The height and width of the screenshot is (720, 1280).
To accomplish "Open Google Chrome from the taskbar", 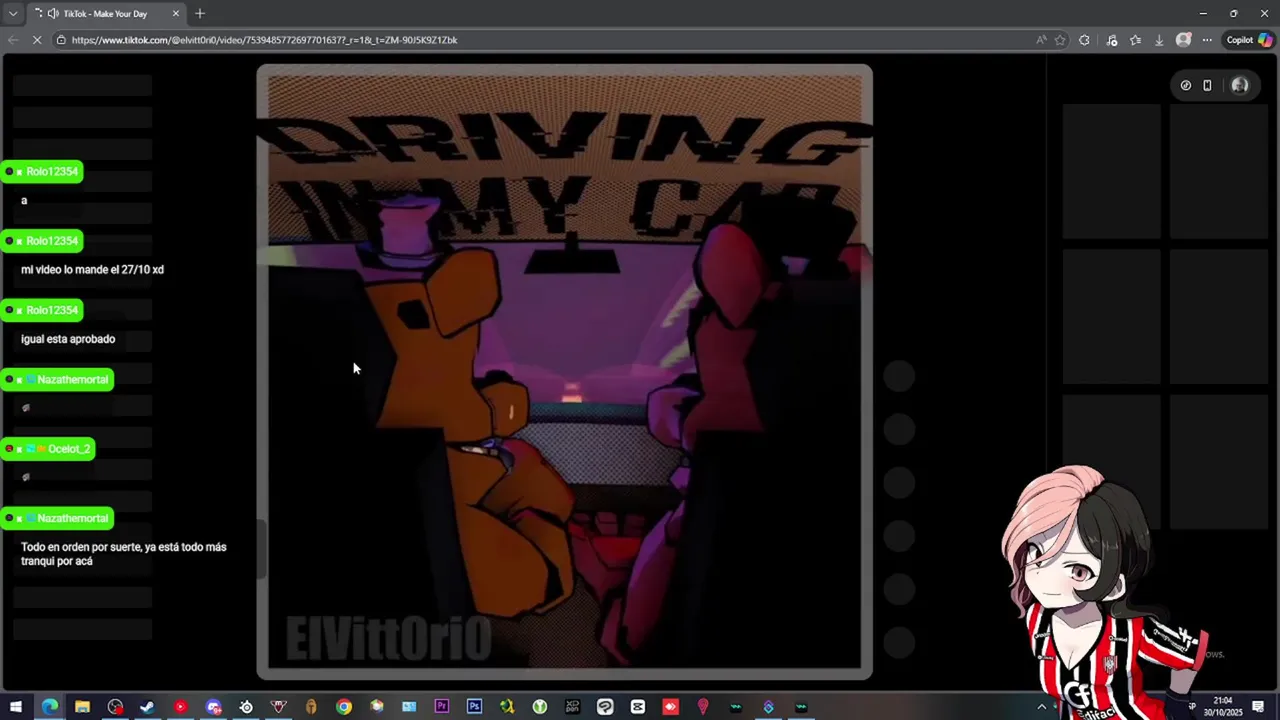I will pyautogui.click(x=344, y=707).
